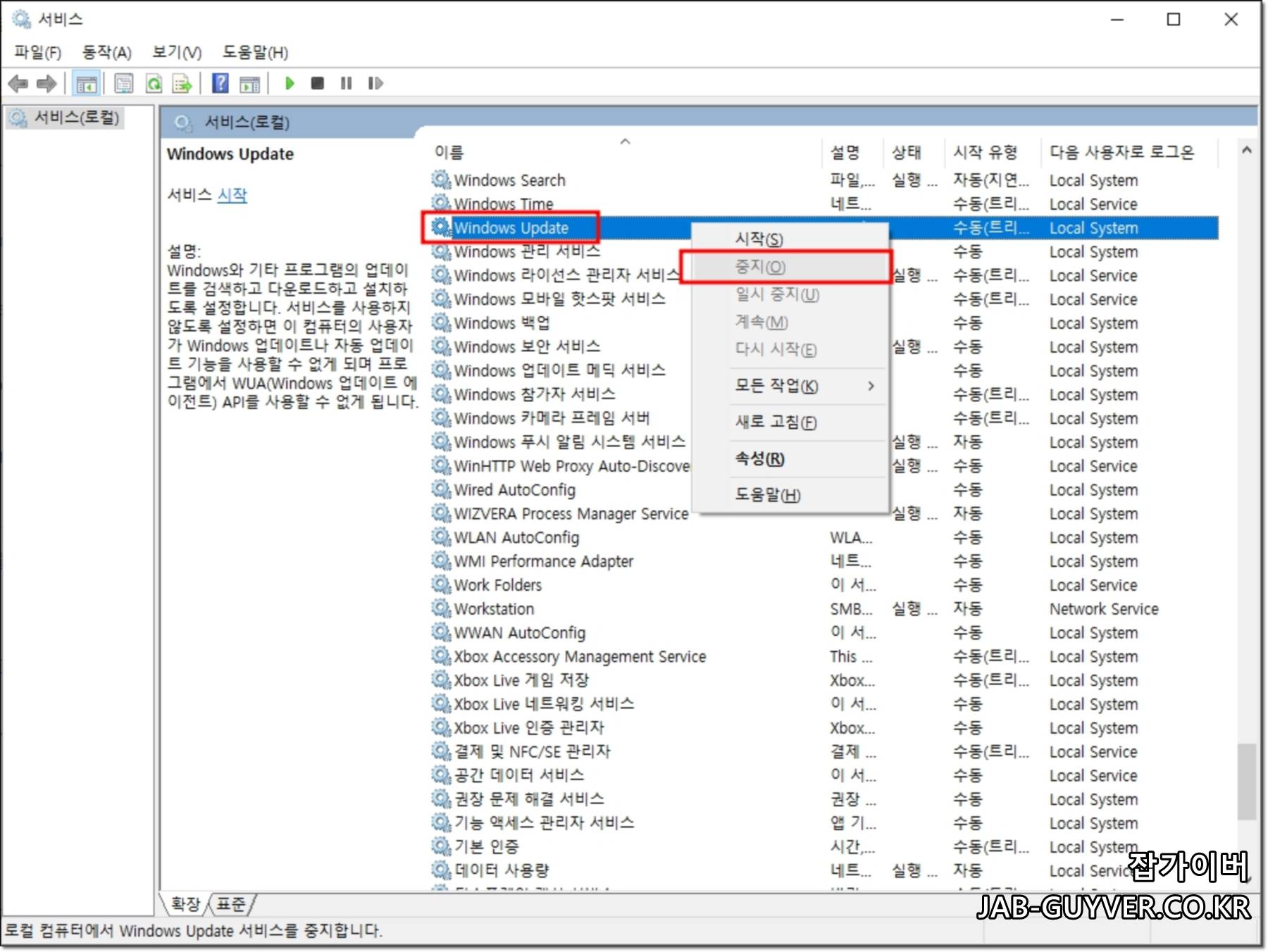
Task: Select the 결제 및 NFC/SE 관리자 row
Action: [823, 751]
